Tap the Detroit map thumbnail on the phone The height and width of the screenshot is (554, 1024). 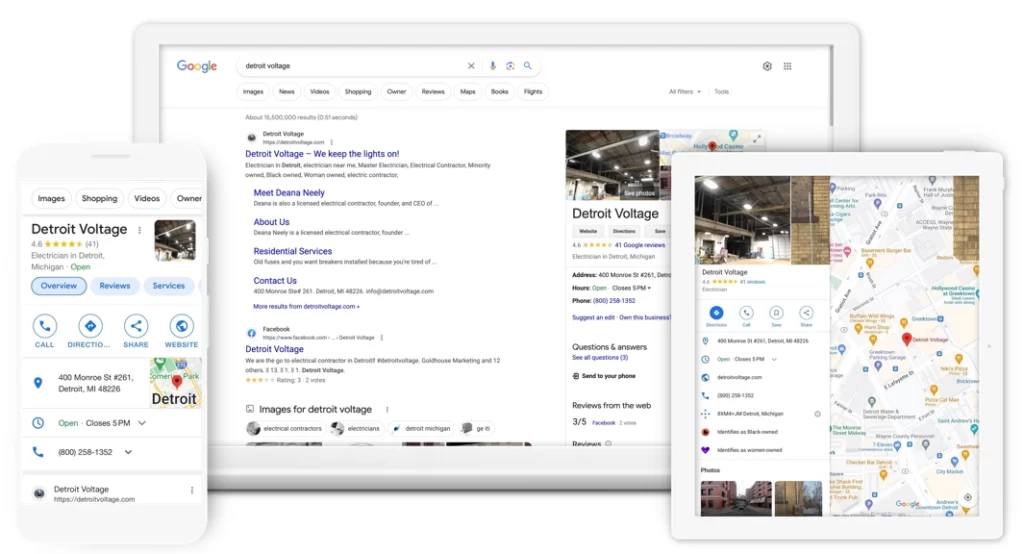[175, 383]
